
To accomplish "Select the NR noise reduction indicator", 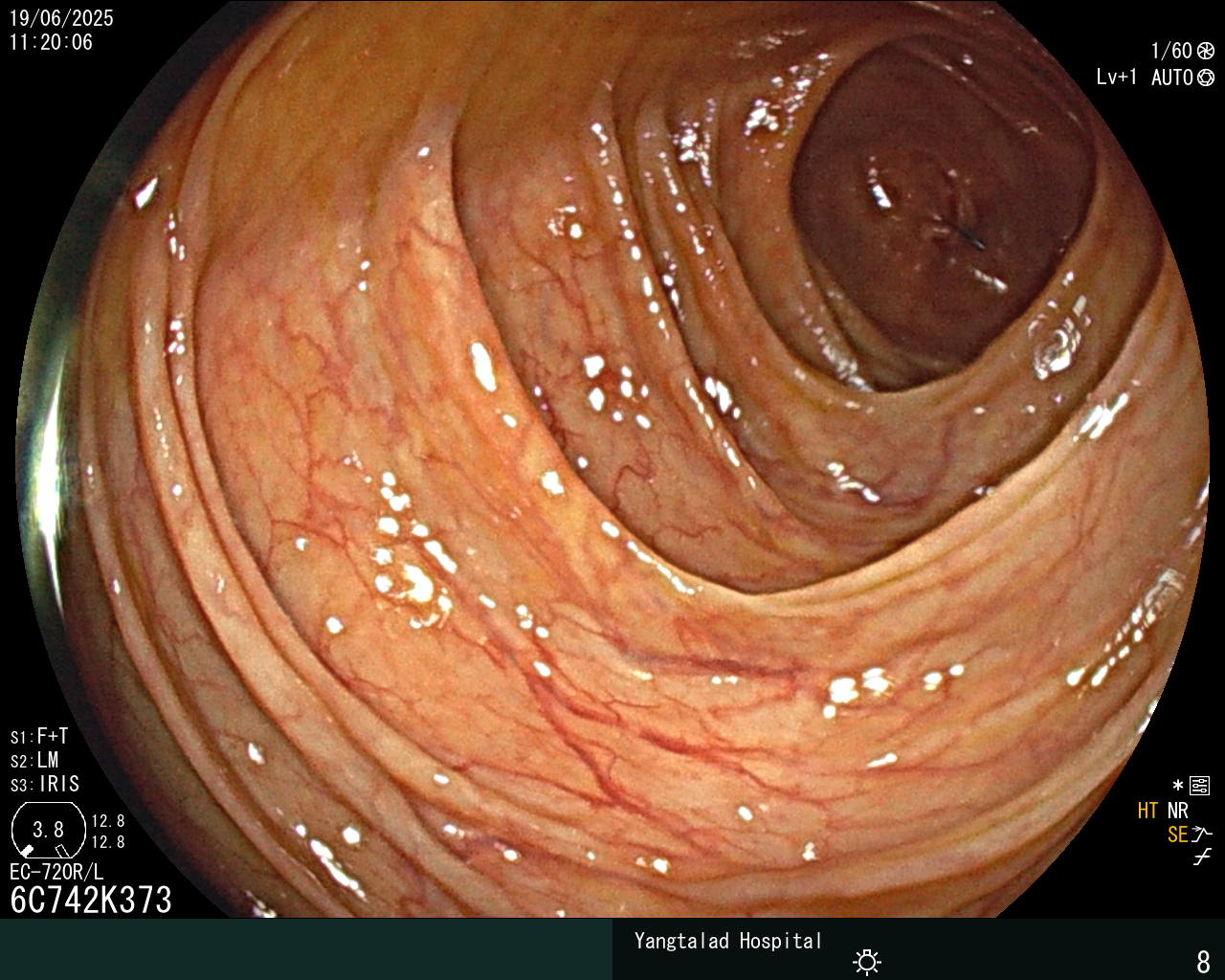I will [1177, 811].
